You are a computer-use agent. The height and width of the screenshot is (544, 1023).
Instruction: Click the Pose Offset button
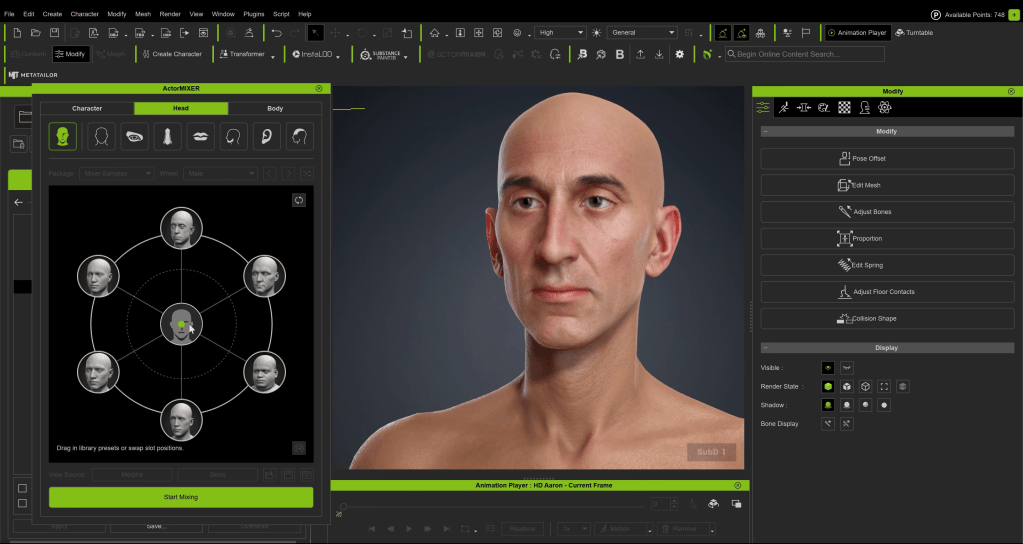pyautogui.click(x=887, y=159)
